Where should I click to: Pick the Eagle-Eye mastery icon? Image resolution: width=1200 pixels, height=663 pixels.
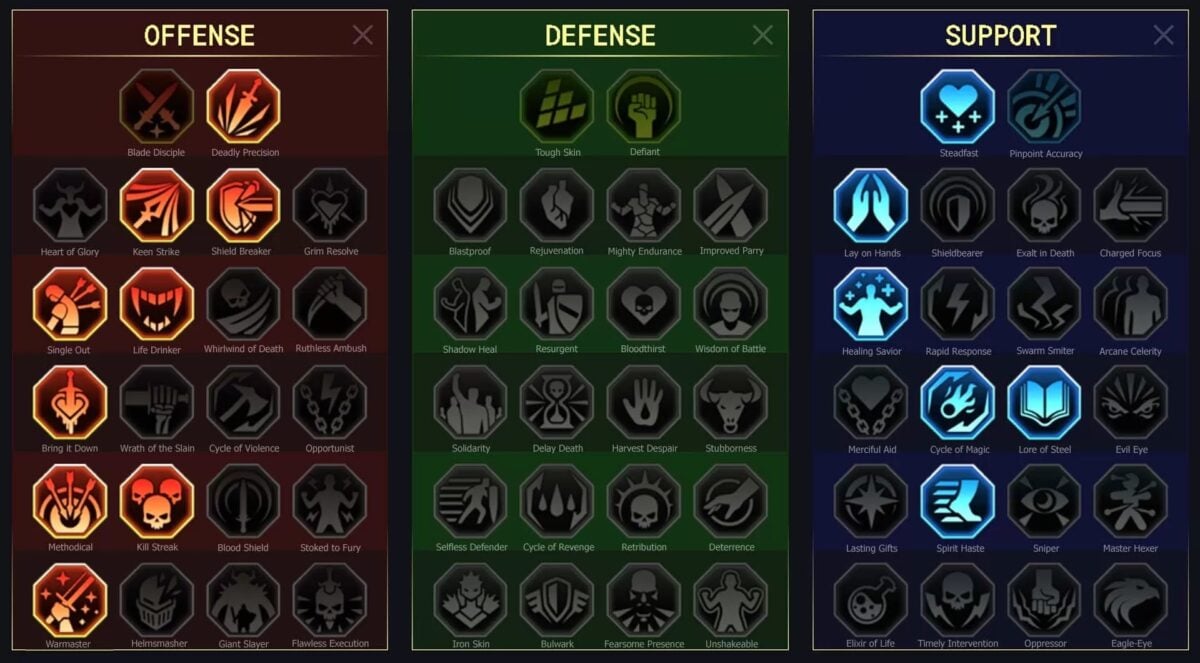[x=1131, y=599]
